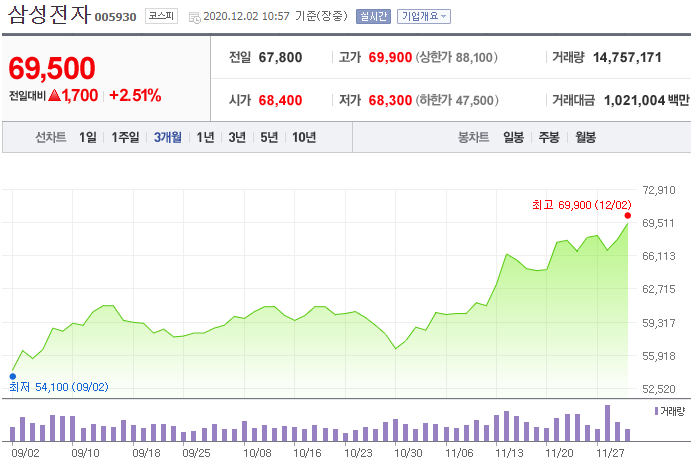Select the 10년 line chart tab
The width and height of the screenshot is (691, 464).
coord(304,137)
